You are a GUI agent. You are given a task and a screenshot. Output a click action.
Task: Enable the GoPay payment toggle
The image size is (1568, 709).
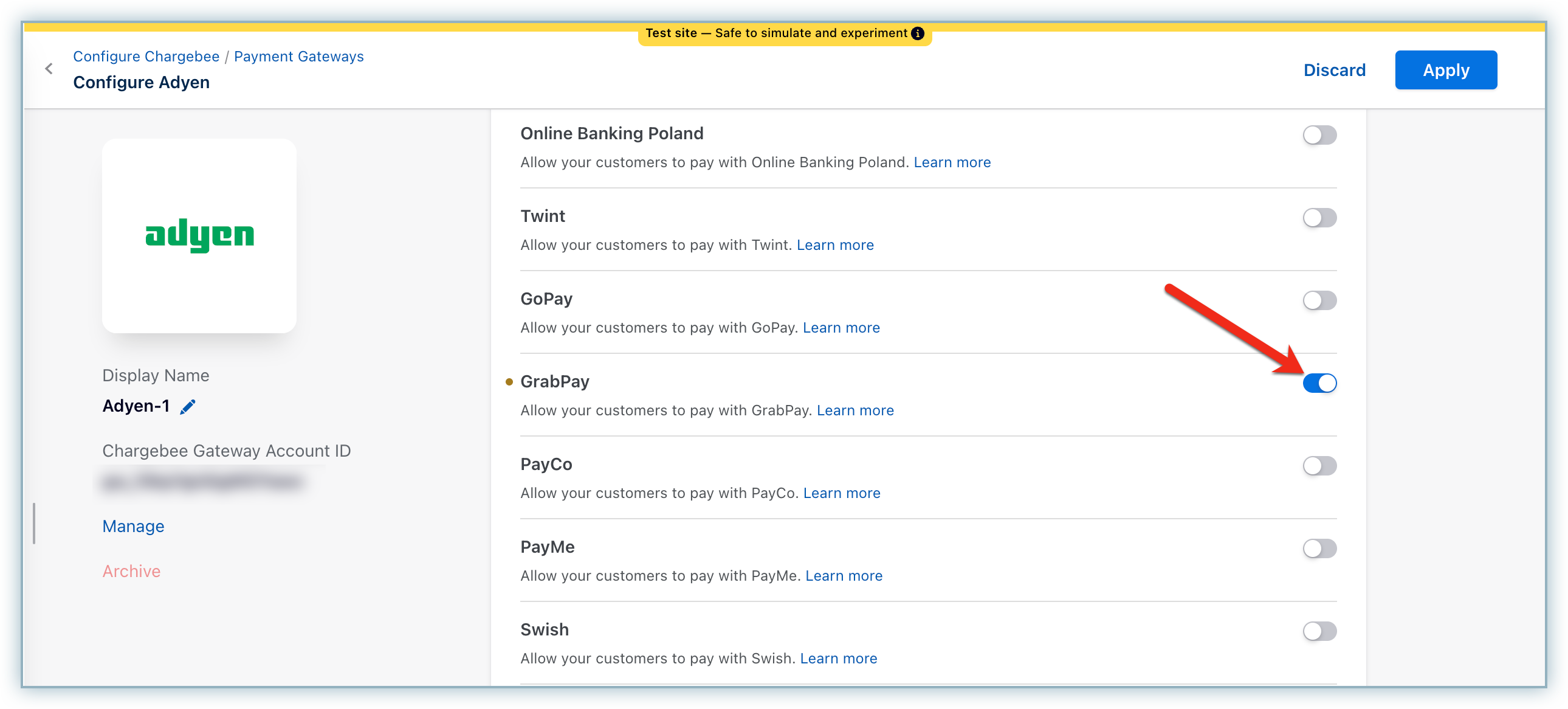point(1319,300)
